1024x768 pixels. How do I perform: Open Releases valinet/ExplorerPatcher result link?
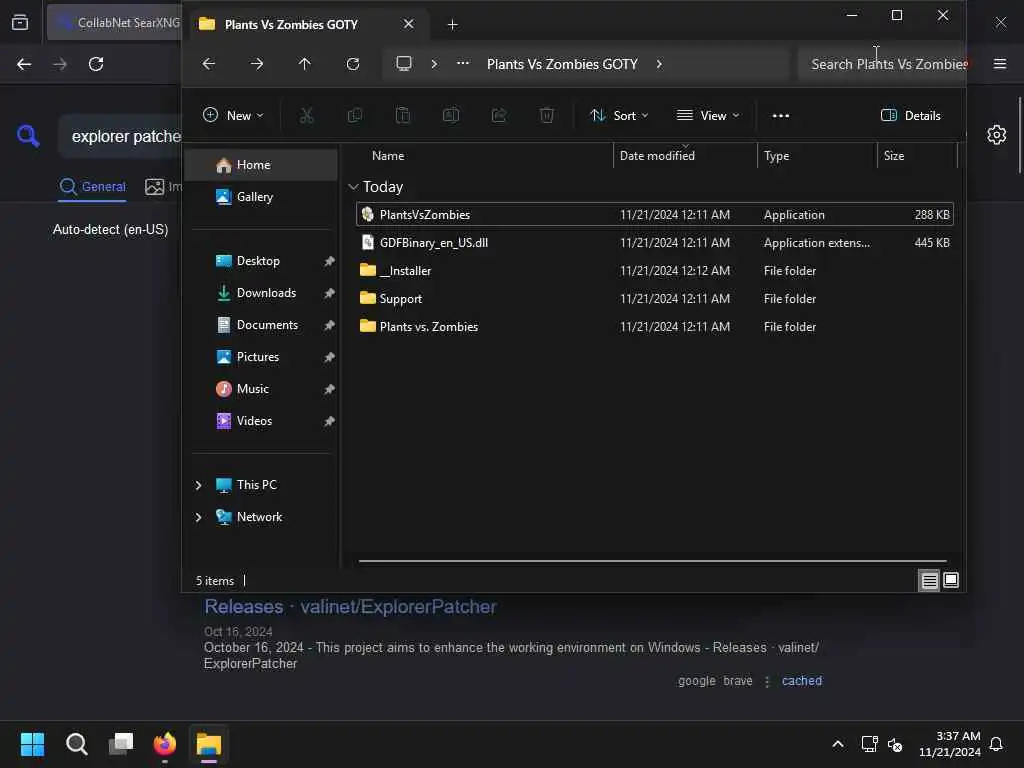click(x=350, y=607)
